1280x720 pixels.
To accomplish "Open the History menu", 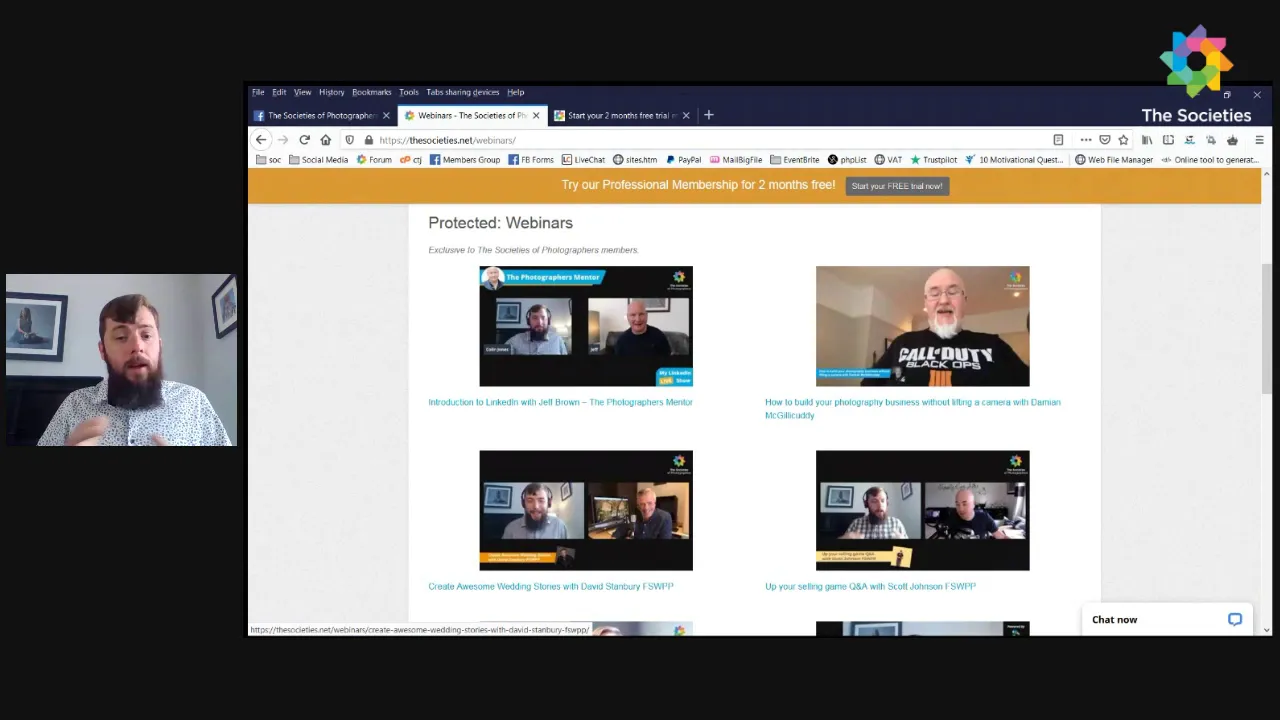I will [x=331, y=92].
